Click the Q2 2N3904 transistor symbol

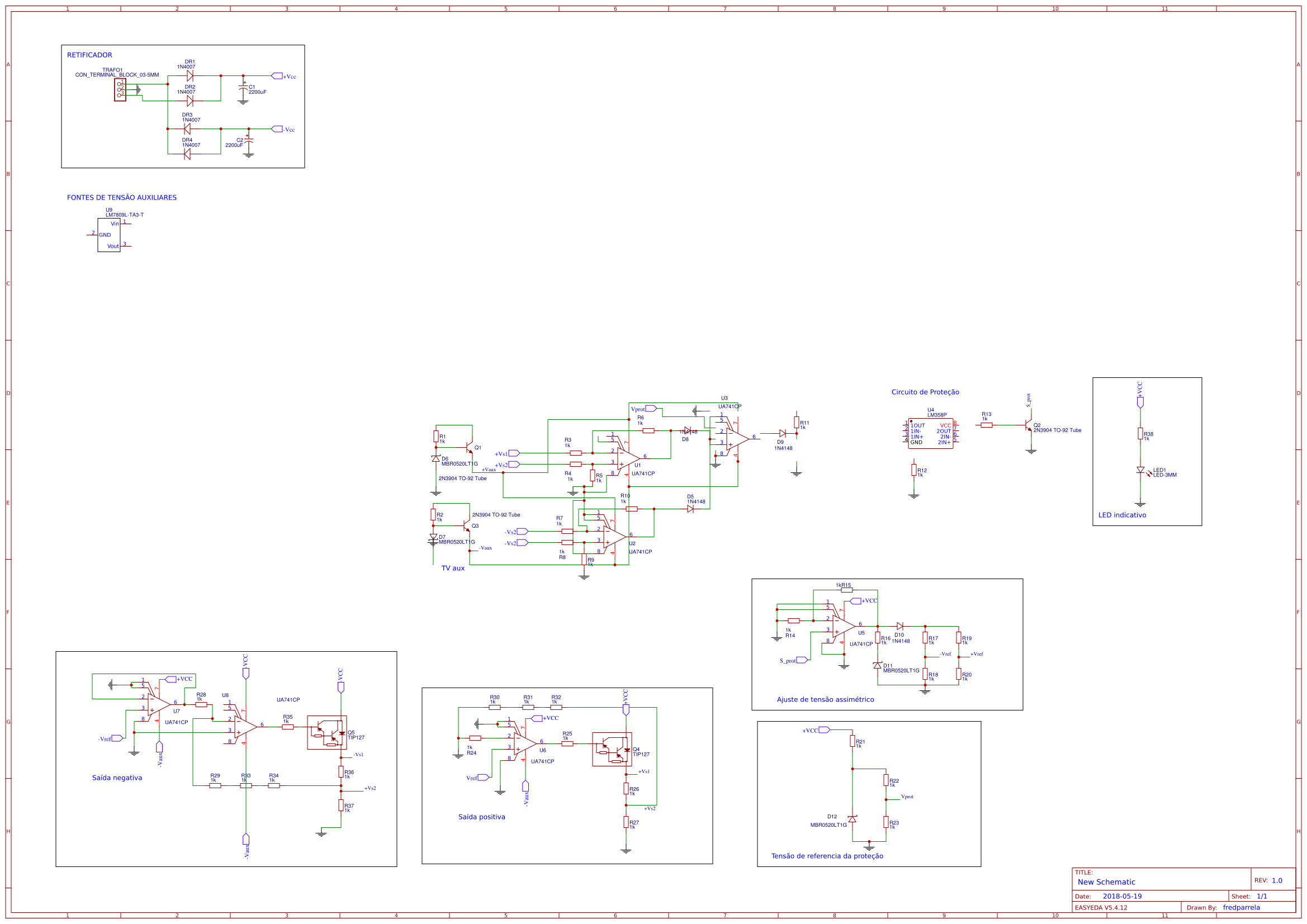pos(1028,425)
